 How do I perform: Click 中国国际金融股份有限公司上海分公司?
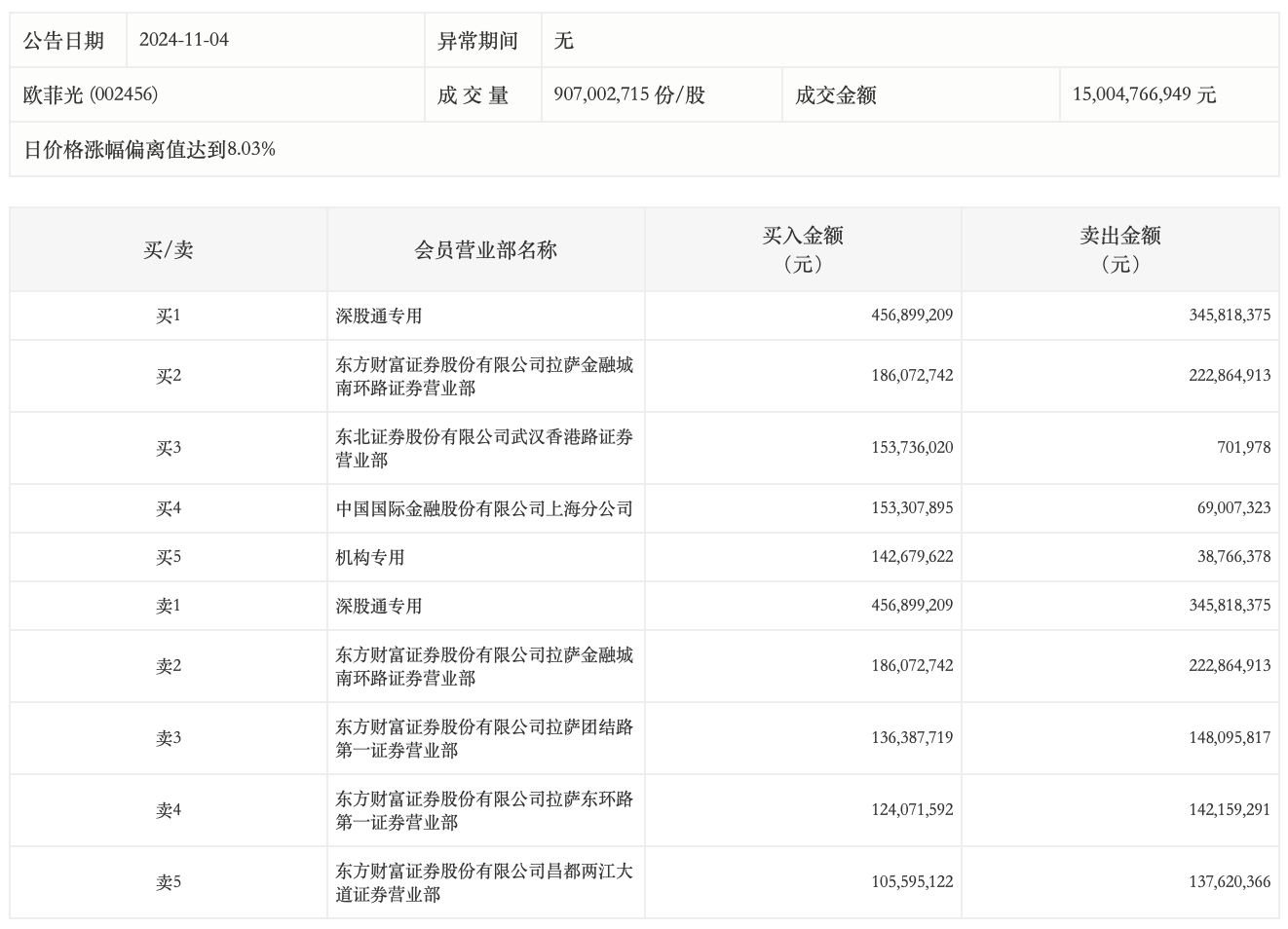tap(484, 508)
